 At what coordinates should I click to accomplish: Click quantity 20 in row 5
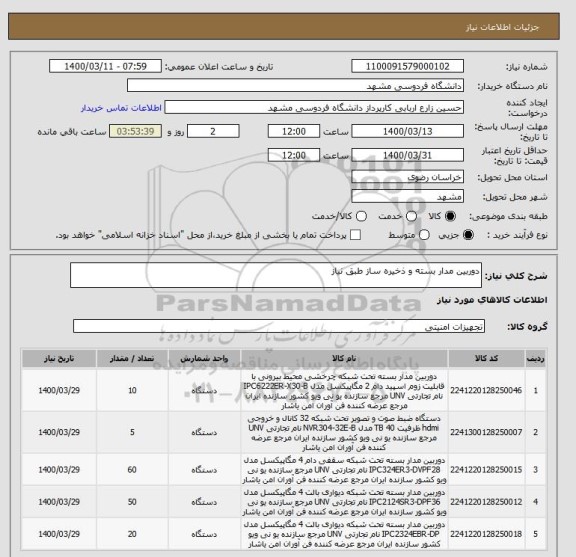pyautogui.click(x=132, y=534)
